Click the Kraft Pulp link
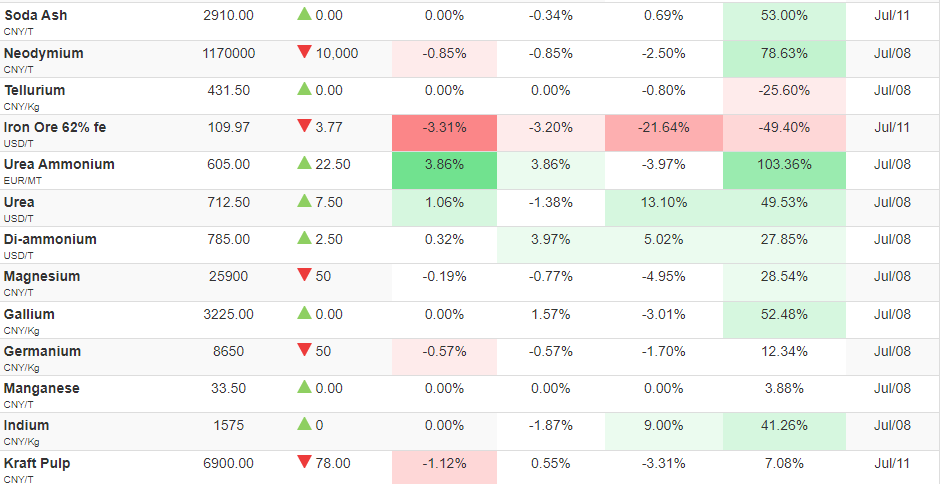940x484 pixels. [37, 464]
